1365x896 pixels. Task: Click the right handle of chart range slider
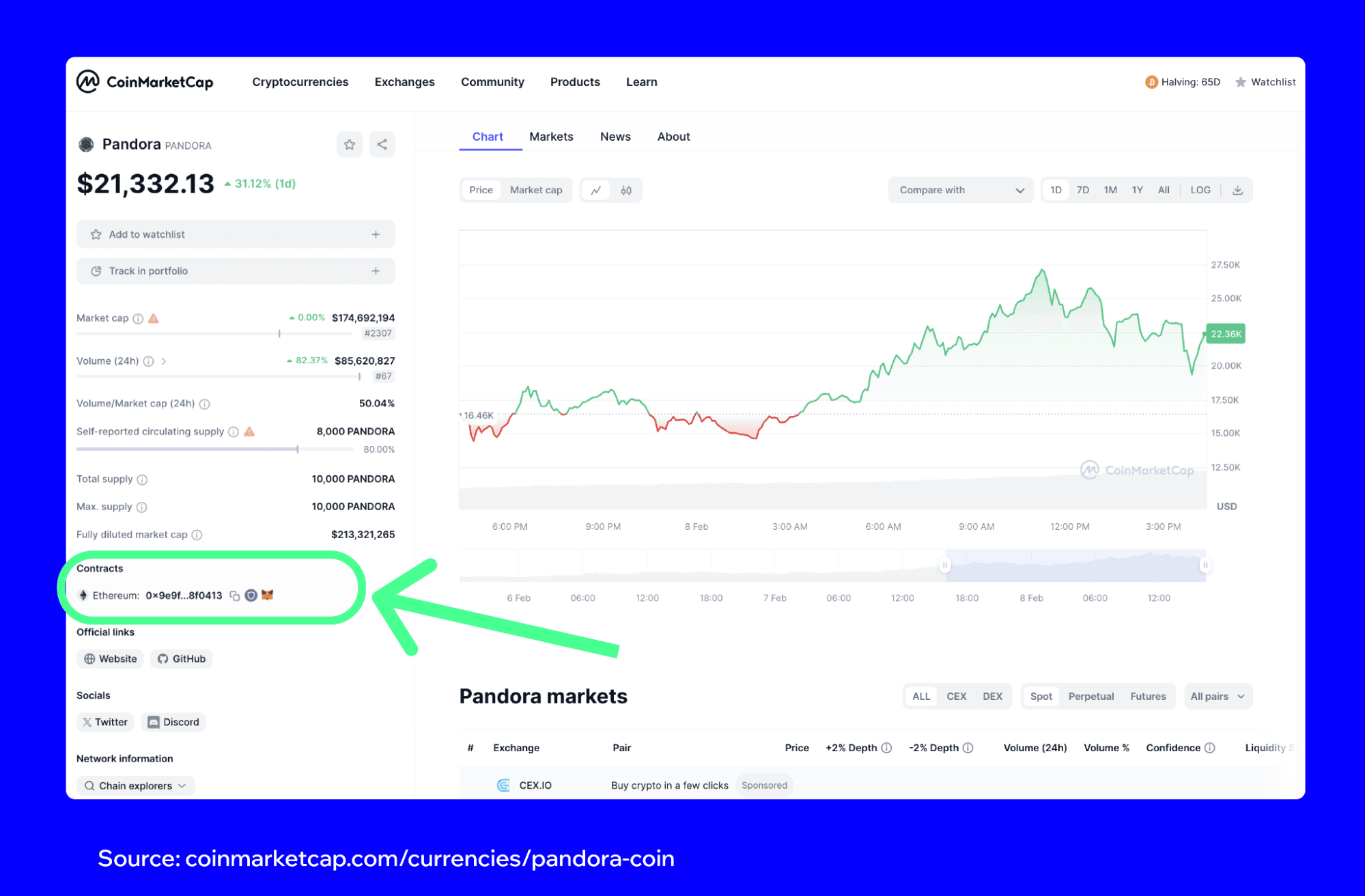tap(1205, 565)
